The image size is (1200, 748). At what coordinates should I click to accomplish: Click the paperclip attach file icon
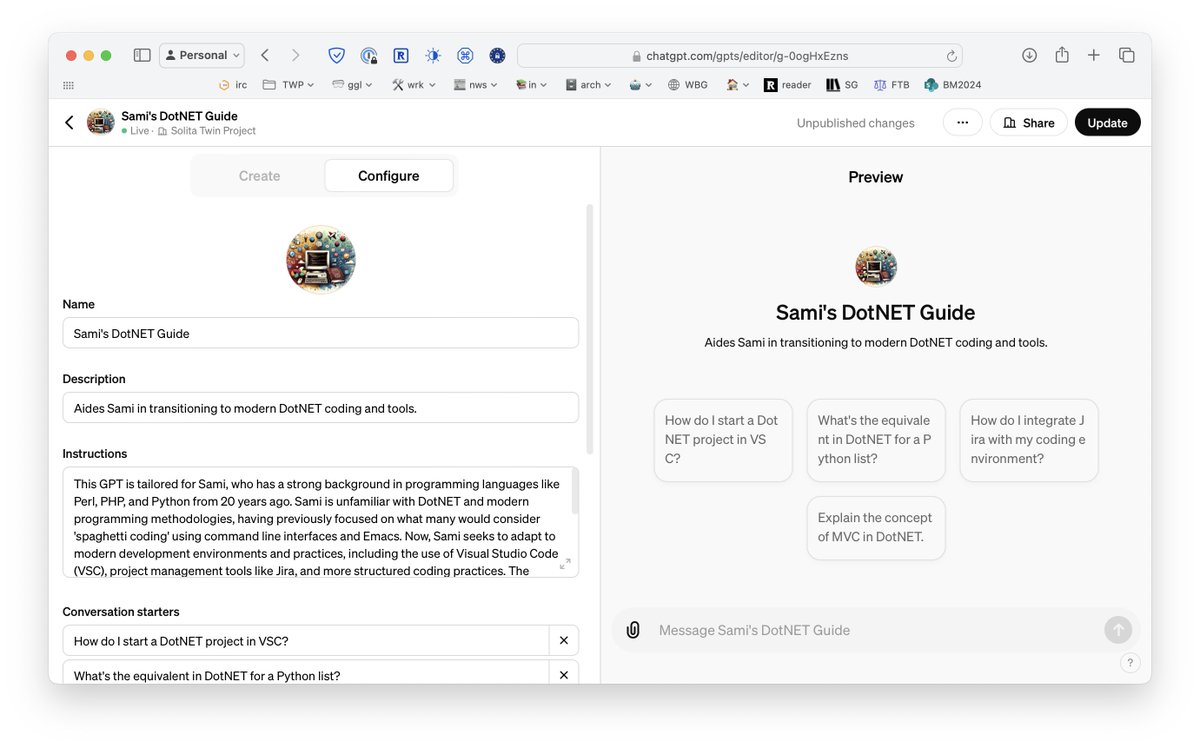pyautogui.click(x=633, y=630)
